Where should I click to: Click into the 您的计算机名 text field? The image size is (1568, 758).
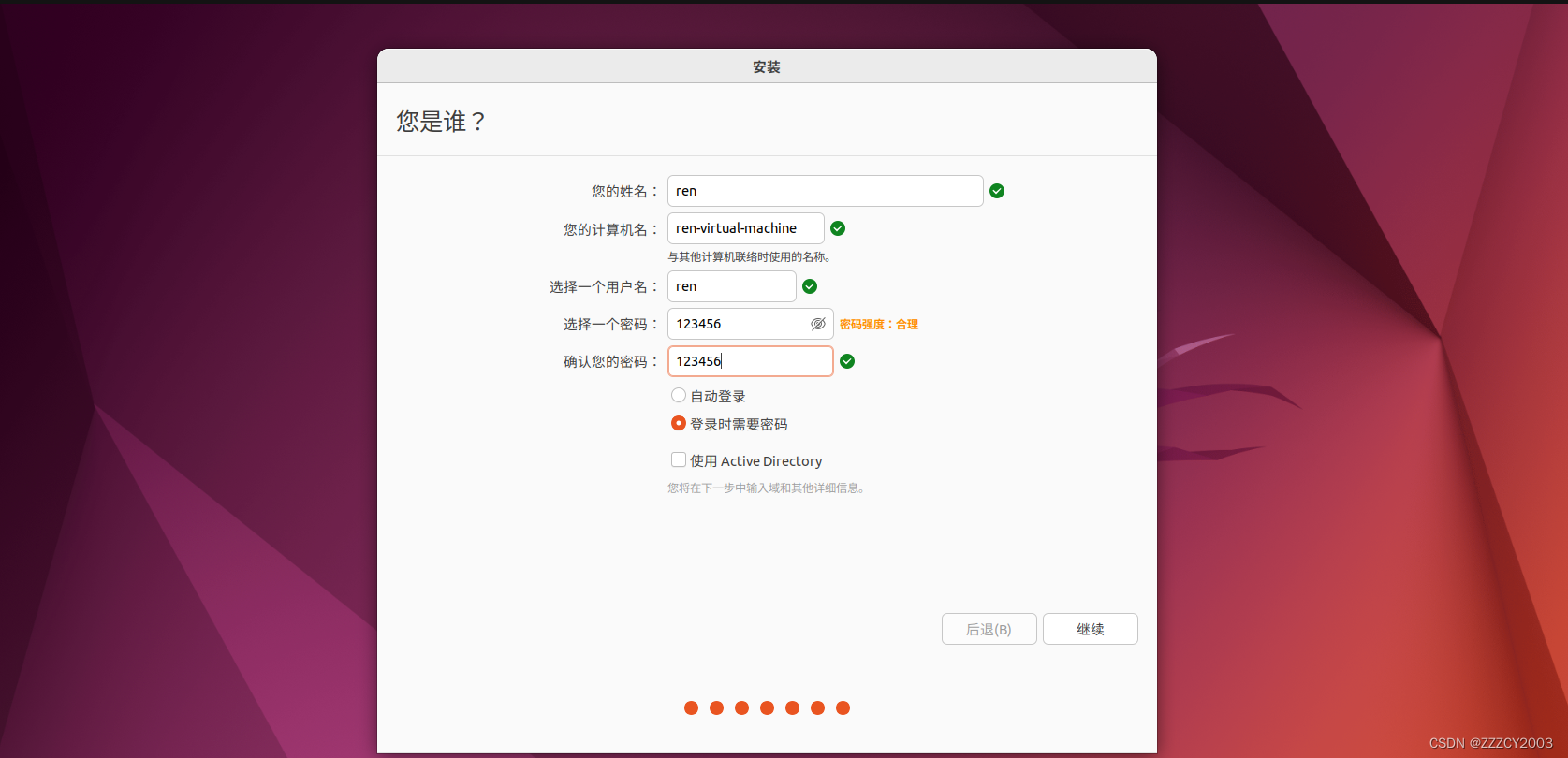745,228
